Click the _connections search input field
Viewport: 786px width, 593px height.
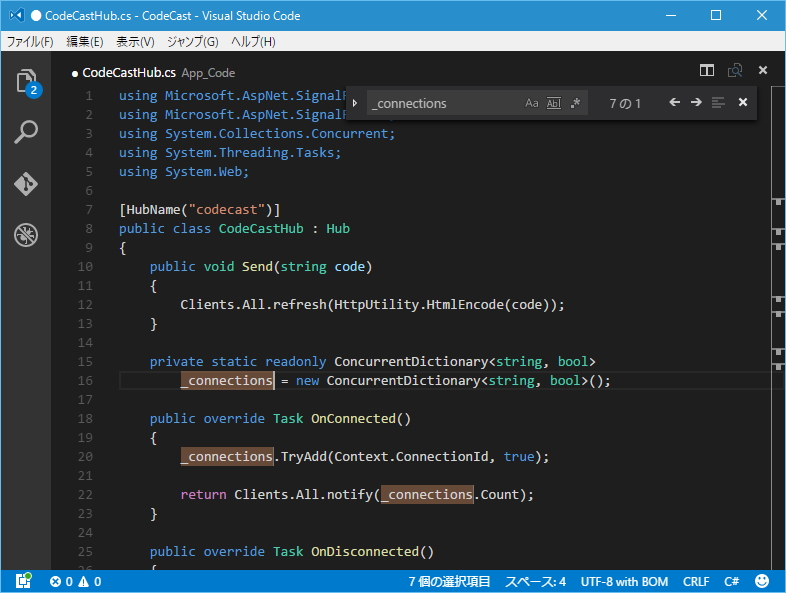444,103
